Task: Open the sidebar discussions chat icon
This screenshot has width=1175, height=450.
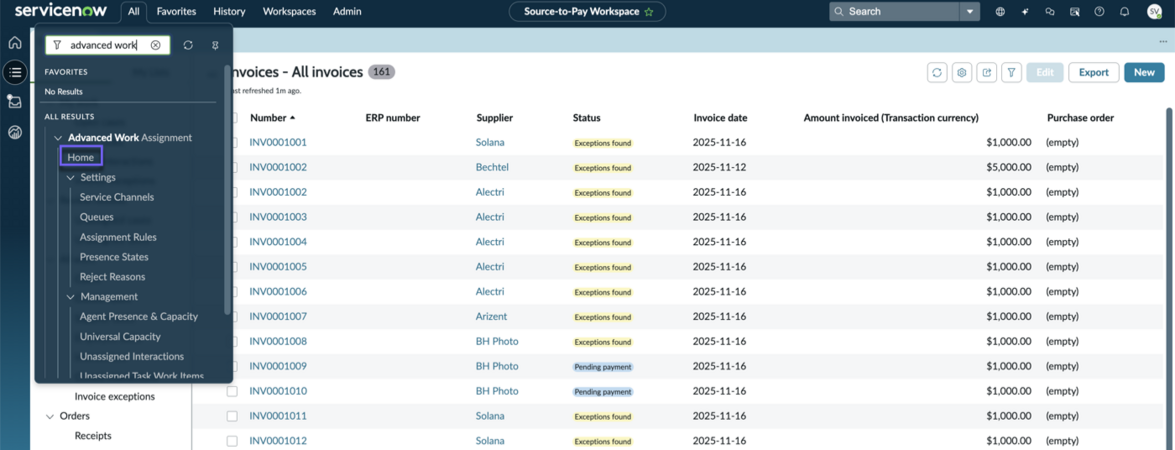Action: 1050,12
